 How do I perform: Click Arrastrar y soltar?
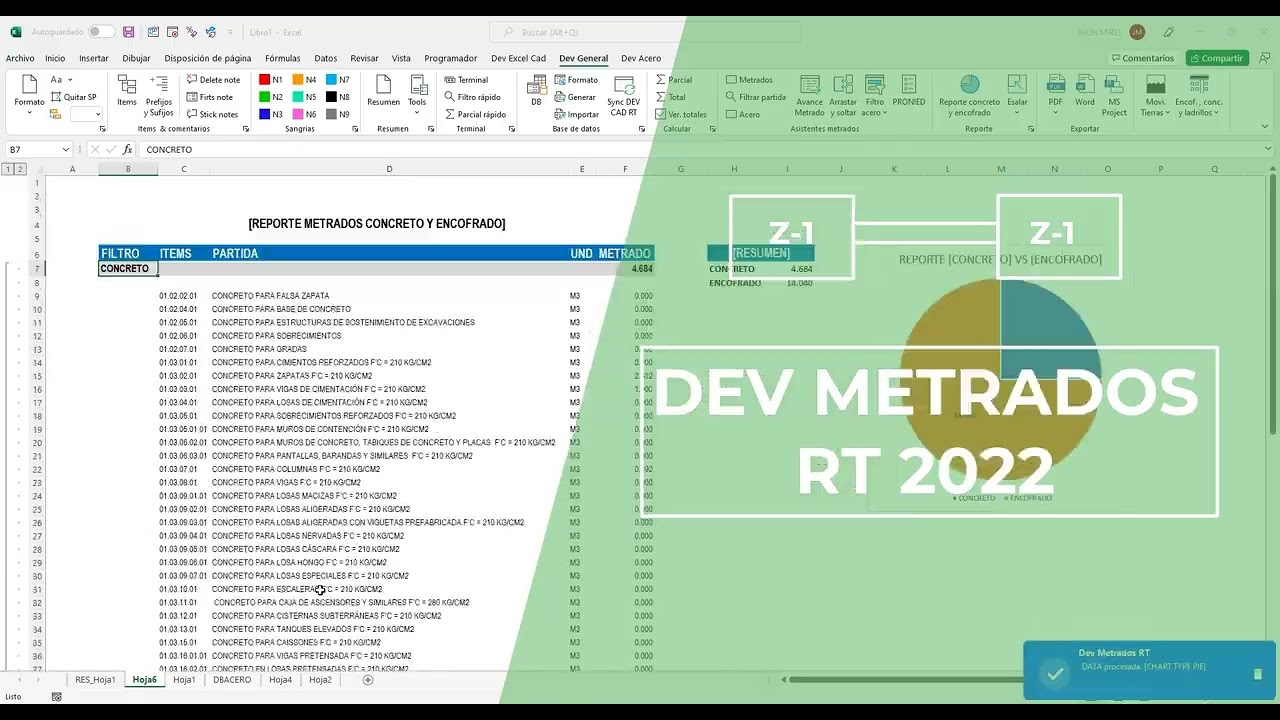tap(843, 96)
